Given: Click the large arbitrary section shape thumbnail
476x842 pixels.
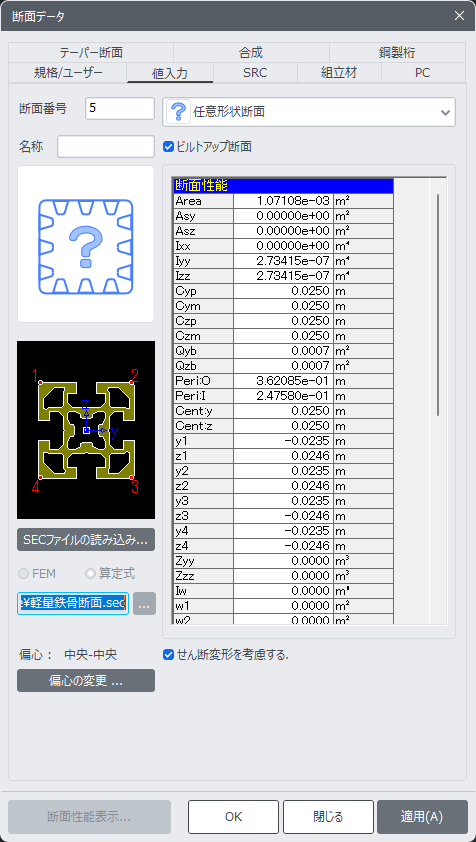Looking at the screenshot, I should (86, 244).
